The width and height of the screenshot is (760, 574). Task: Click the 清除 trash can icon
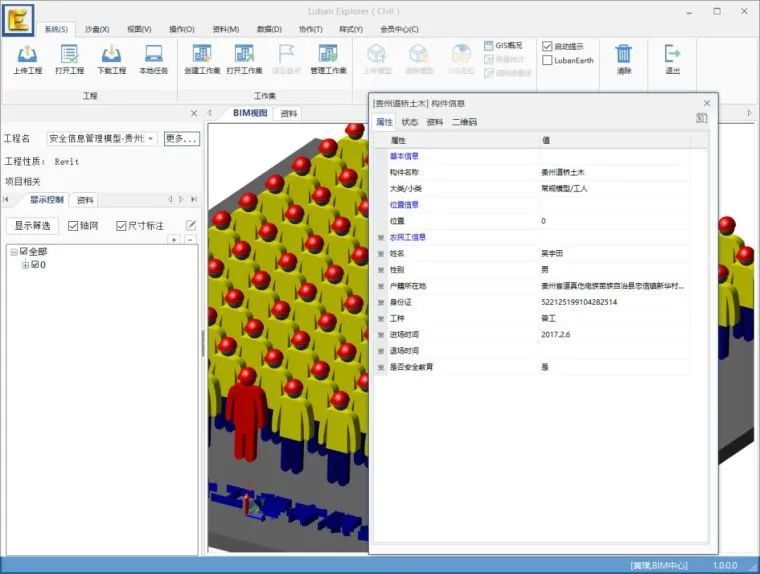coord(624,54)
